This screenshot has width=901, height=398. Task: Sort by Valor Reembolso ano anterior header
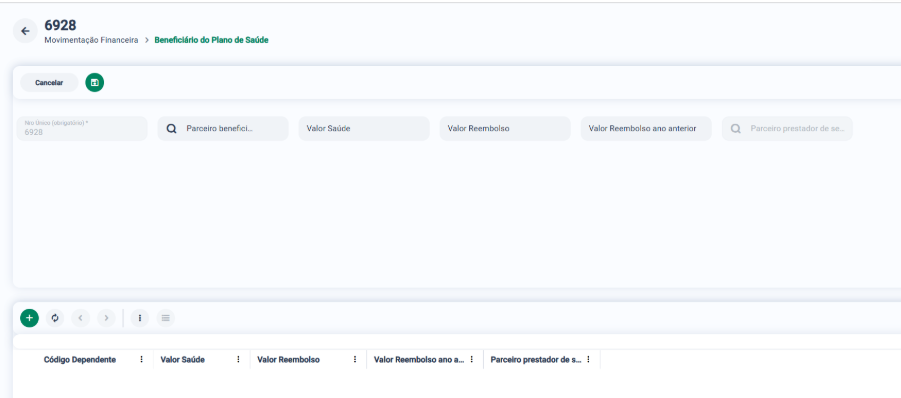point(419,360)
